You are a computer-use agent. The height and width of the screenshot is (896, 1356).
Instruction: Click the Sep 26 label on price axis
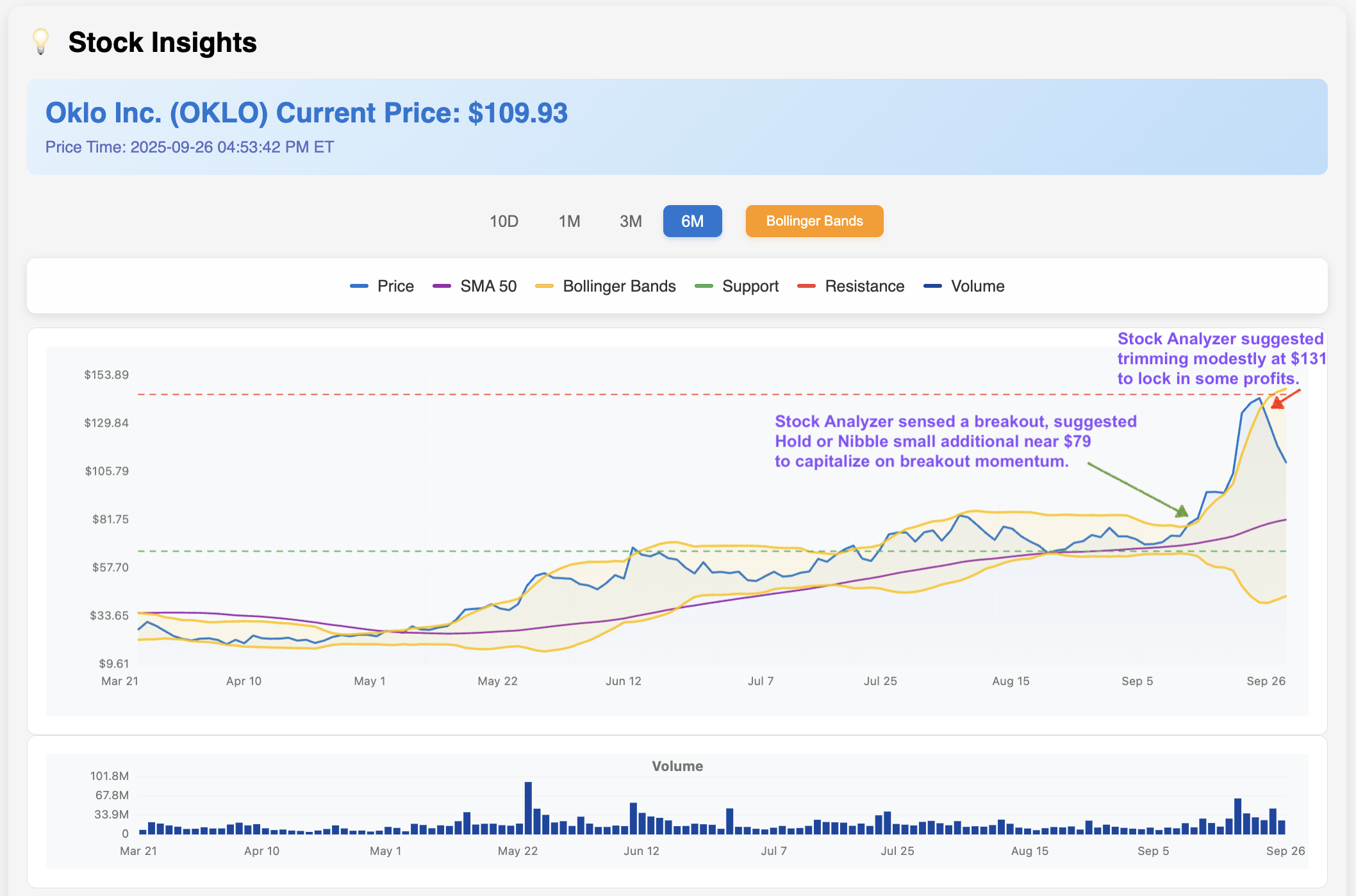[1266, 681]
